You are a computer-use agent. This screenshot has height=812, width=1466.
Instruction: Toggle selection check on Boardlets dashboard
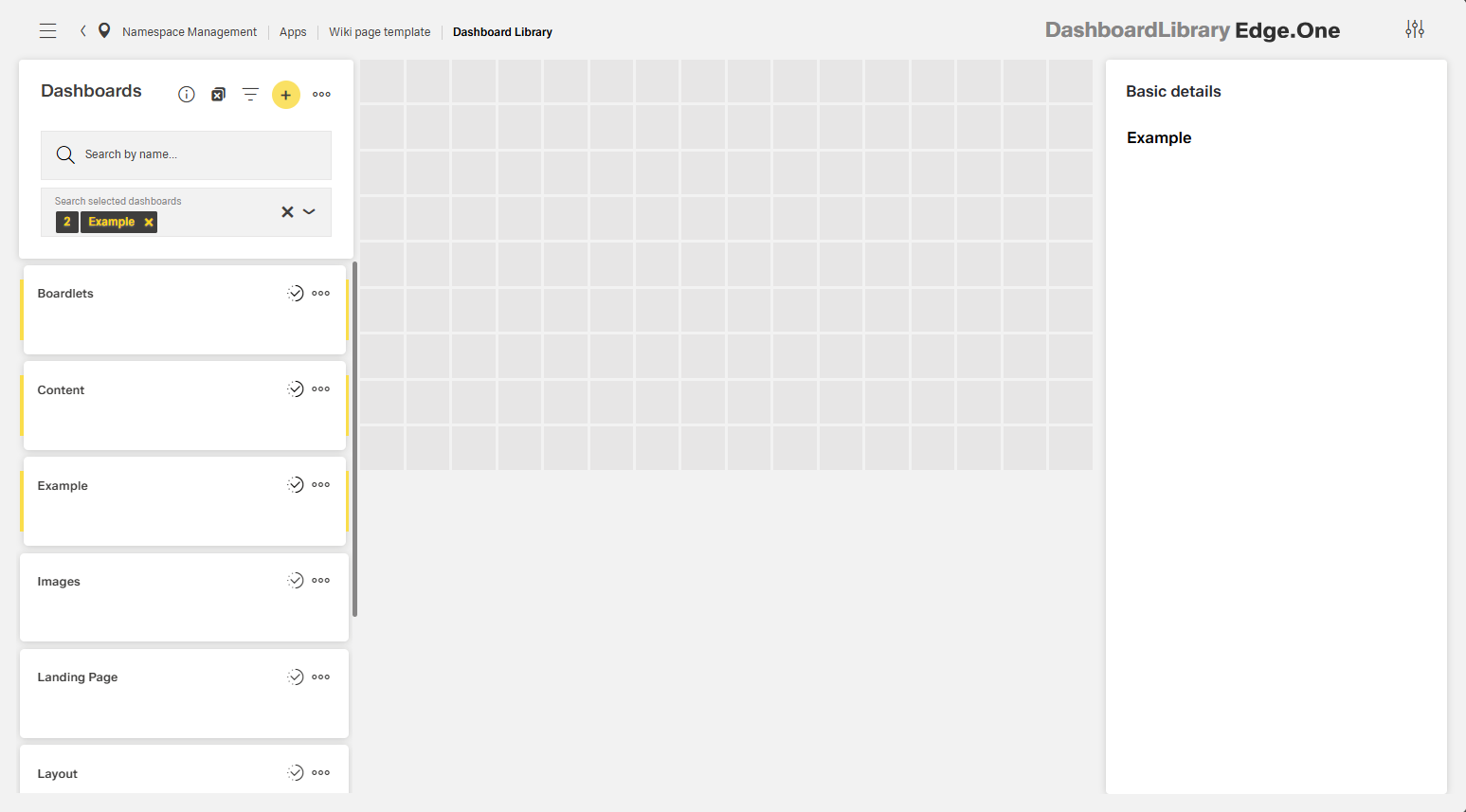(x=296, y=294)
